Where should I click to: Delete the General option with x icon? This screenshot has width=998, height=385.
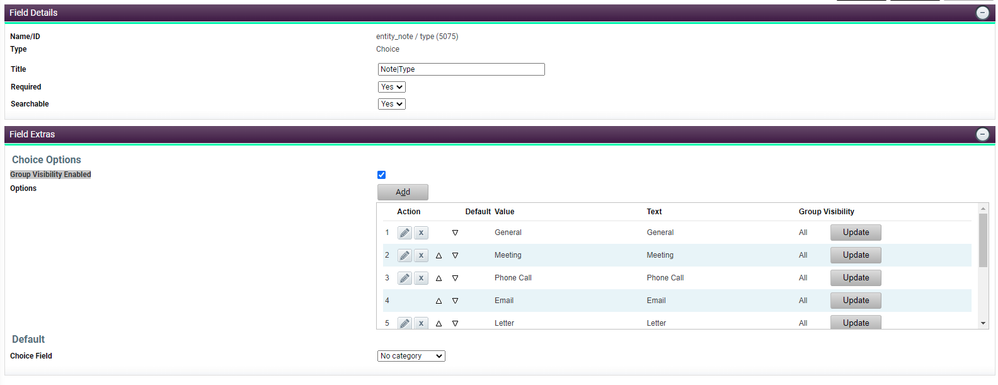click(x=421, y=233)
